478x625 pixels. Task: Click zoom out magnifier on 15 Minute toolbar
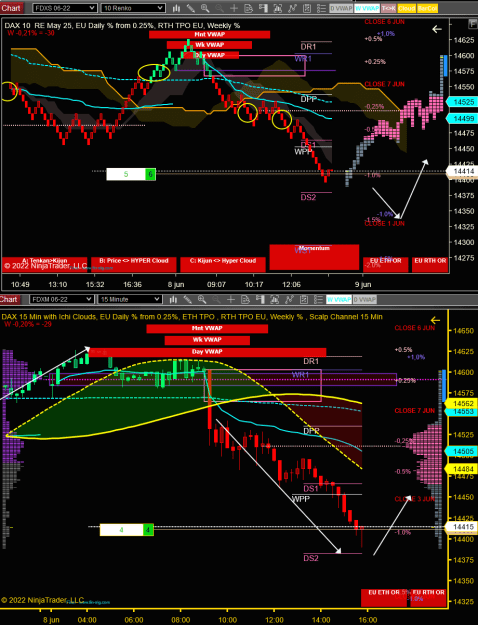coord(216,299)
